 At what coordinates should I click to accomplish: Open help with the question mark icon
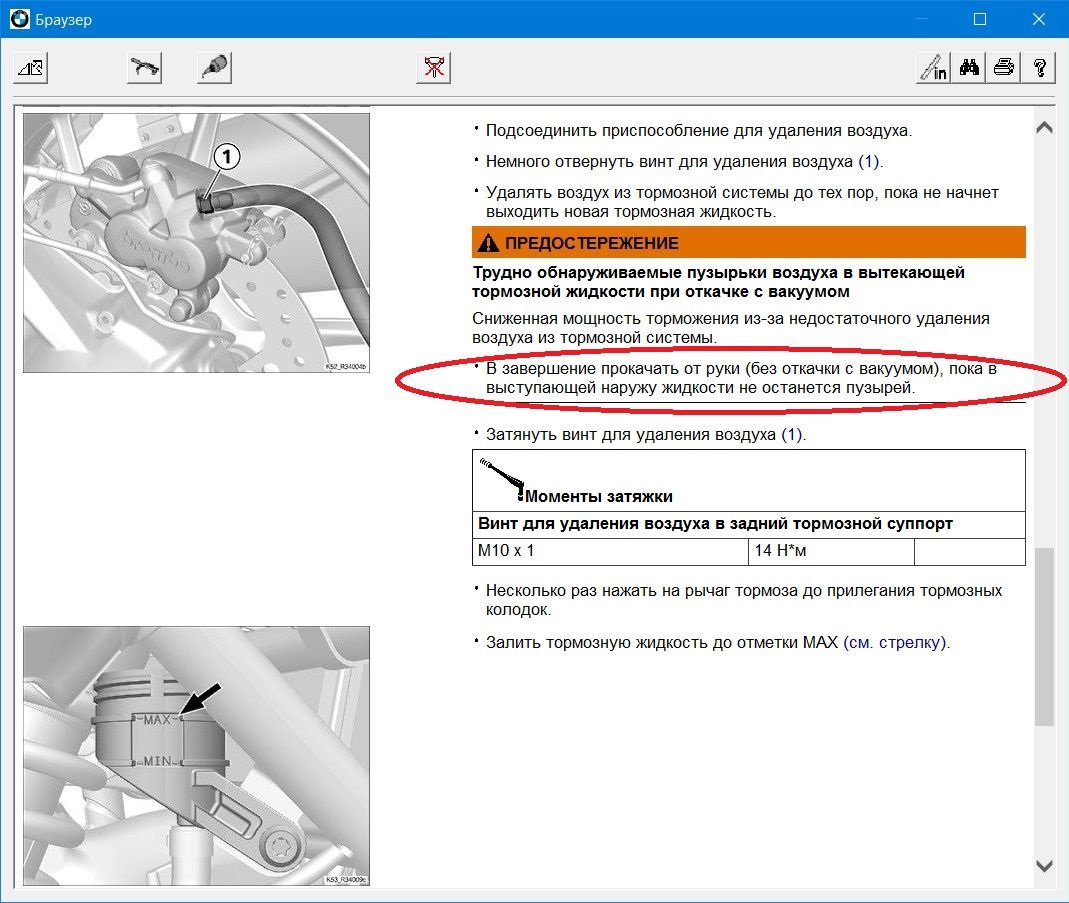1040,68
